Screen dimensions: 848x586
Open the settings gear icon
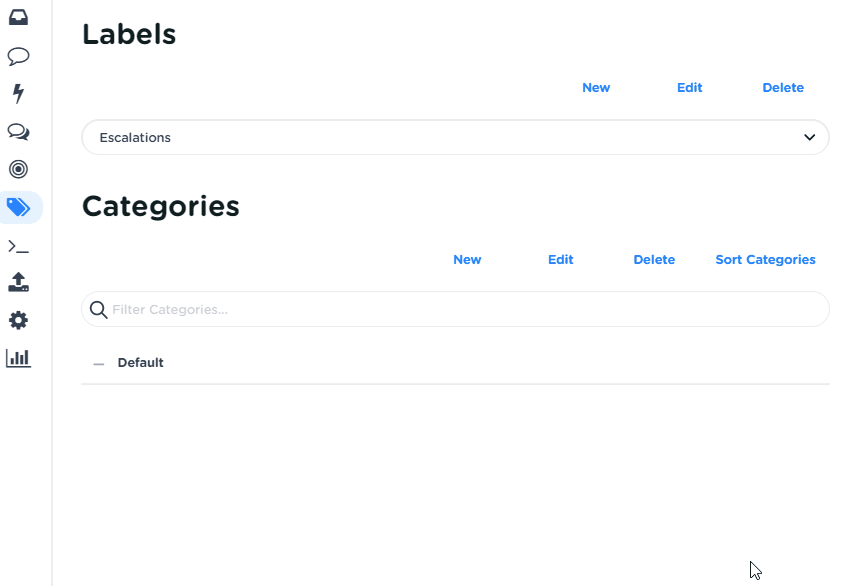[x=18, y=320]
